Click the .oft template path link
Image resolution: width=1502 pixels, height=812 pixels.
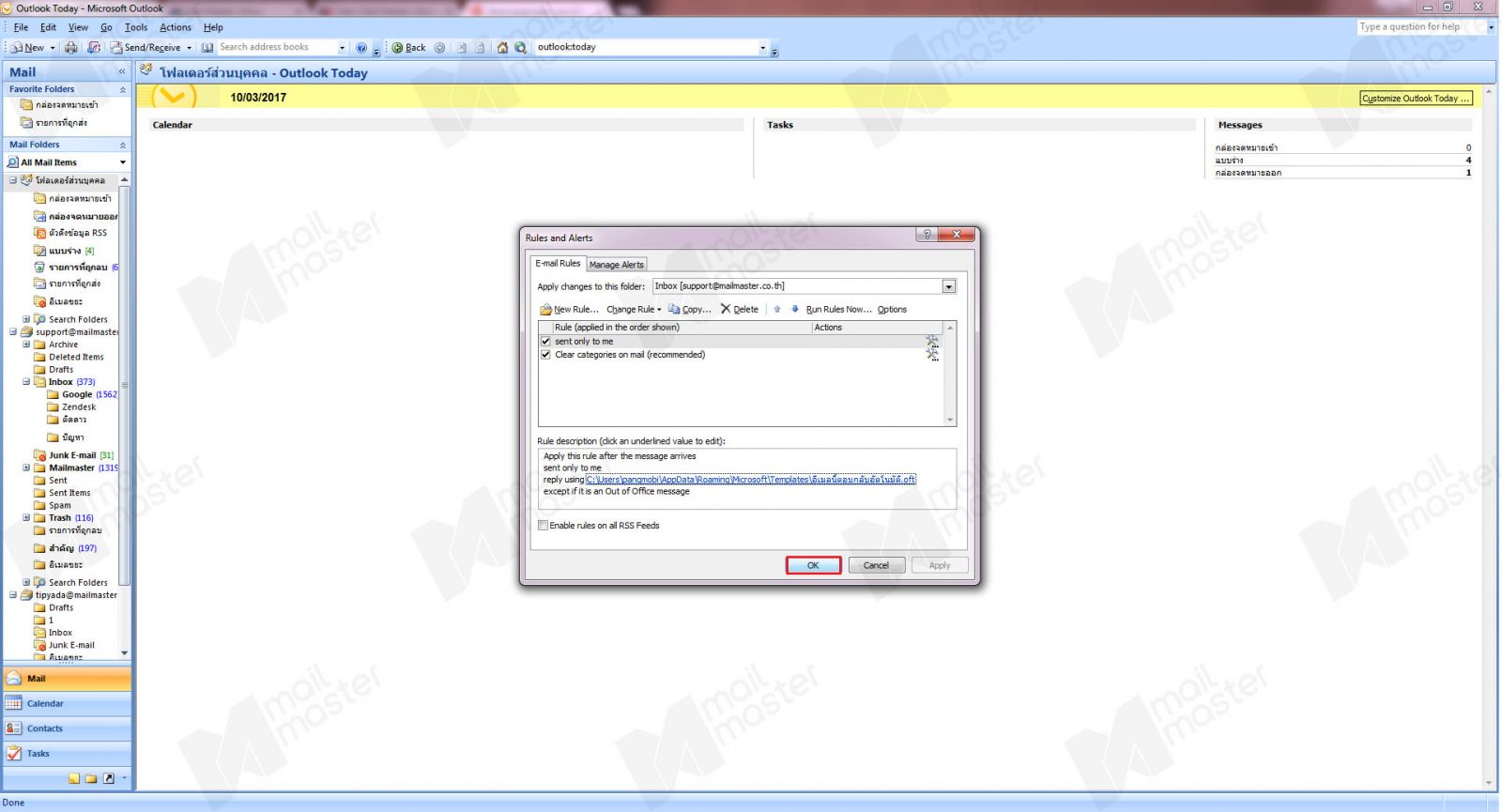[x=751, y=480]
